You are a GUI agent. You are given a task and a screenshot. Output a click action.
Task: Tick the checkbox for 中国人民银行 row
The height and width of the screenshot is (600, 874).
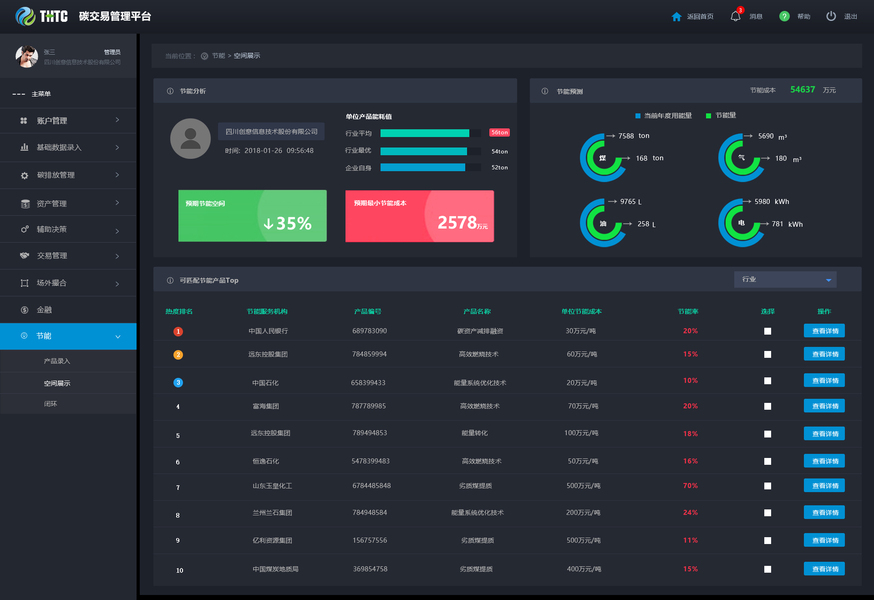coord(768,331)
